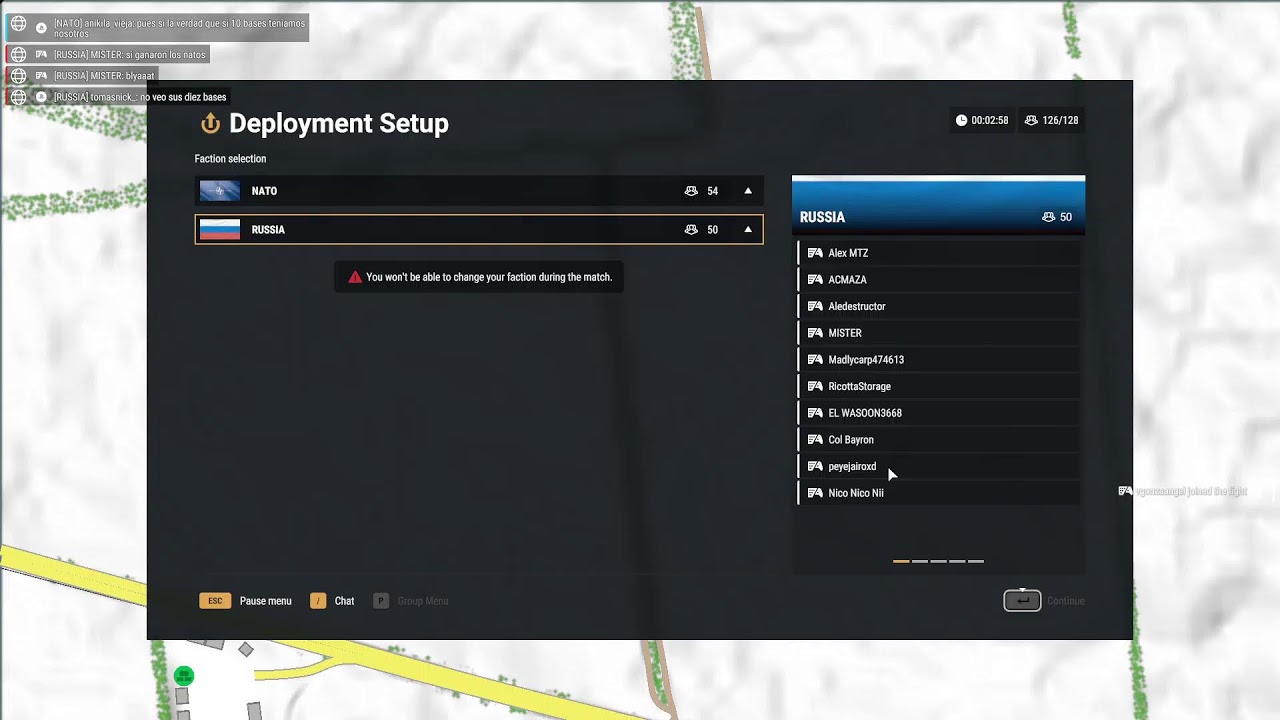
Task: Select player Aledestructor
Action: [x=938, y=307]
